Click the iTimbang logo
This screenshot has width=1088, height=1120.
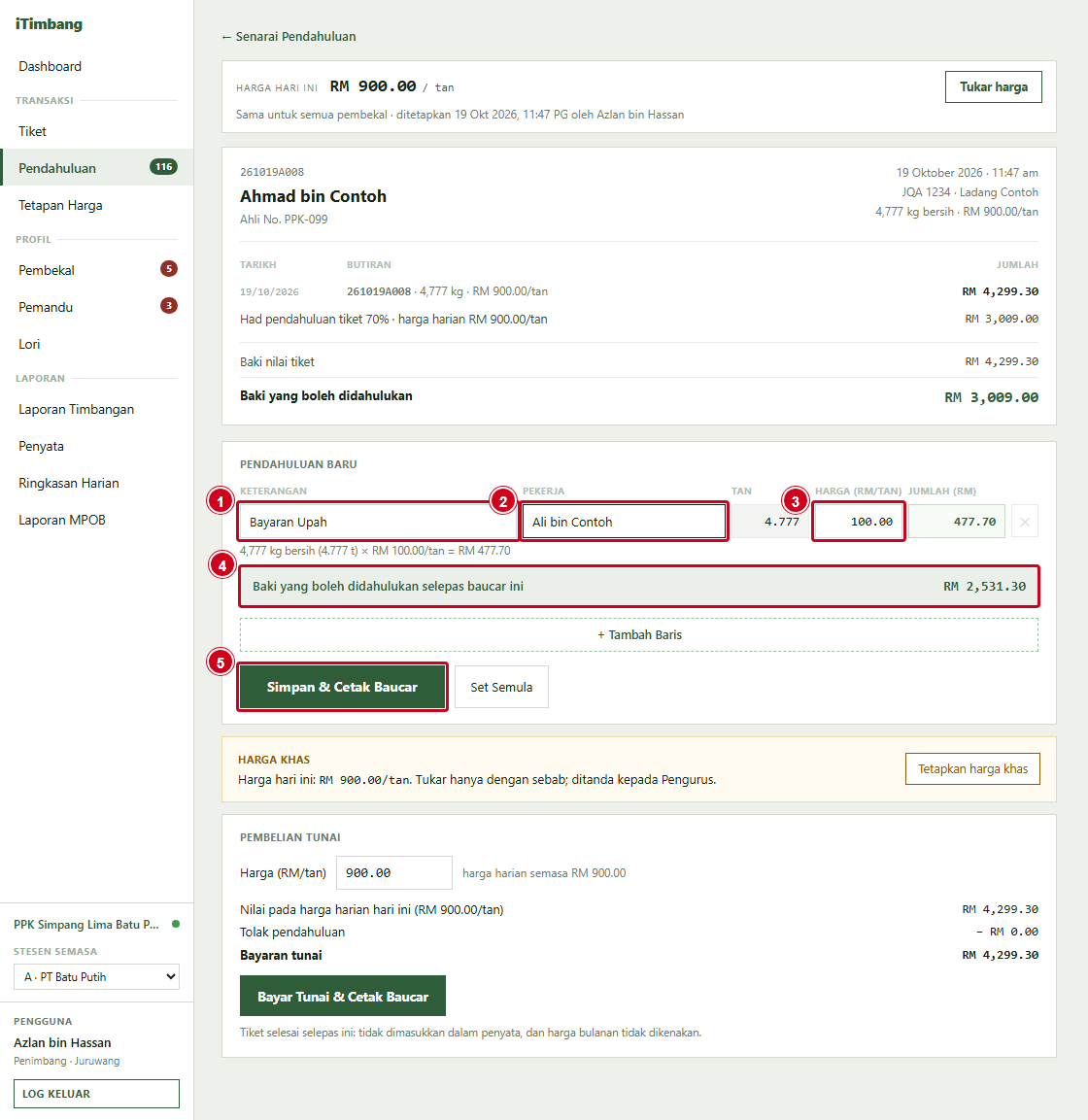tap(49, 24)
